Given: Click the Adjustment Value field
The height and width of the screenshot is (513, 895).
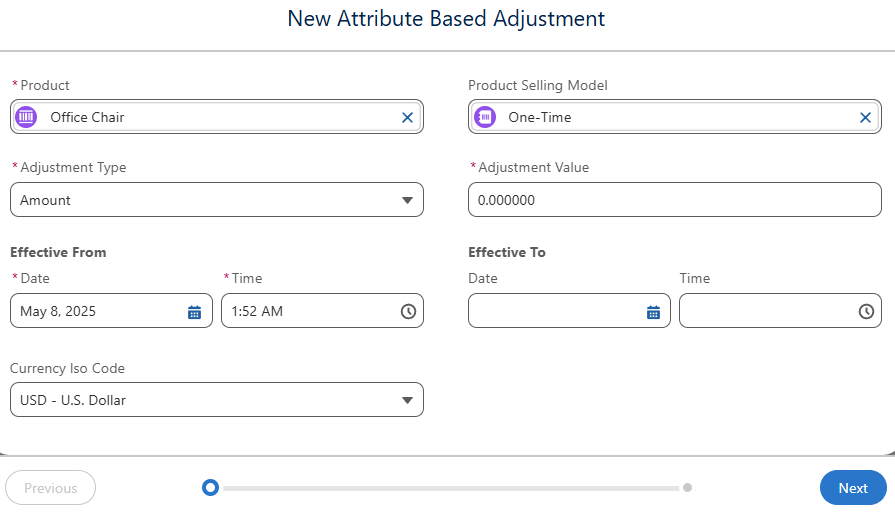Looking at the screenshot, I should [675, 200].
